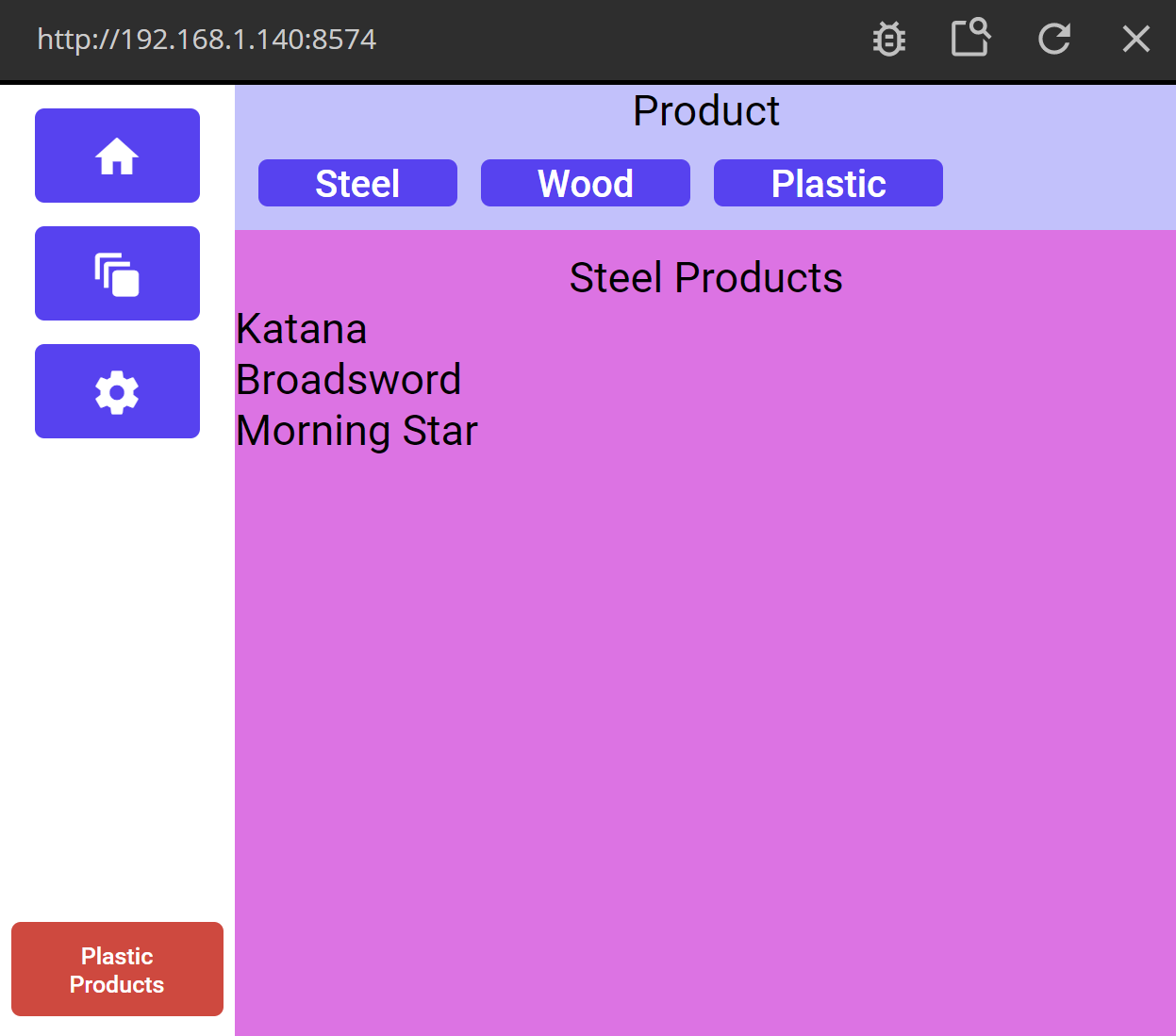The height and width of the screenshot is (1036, 1176).
Task: Click blank white sidebar space under gear
Action: 117,660
